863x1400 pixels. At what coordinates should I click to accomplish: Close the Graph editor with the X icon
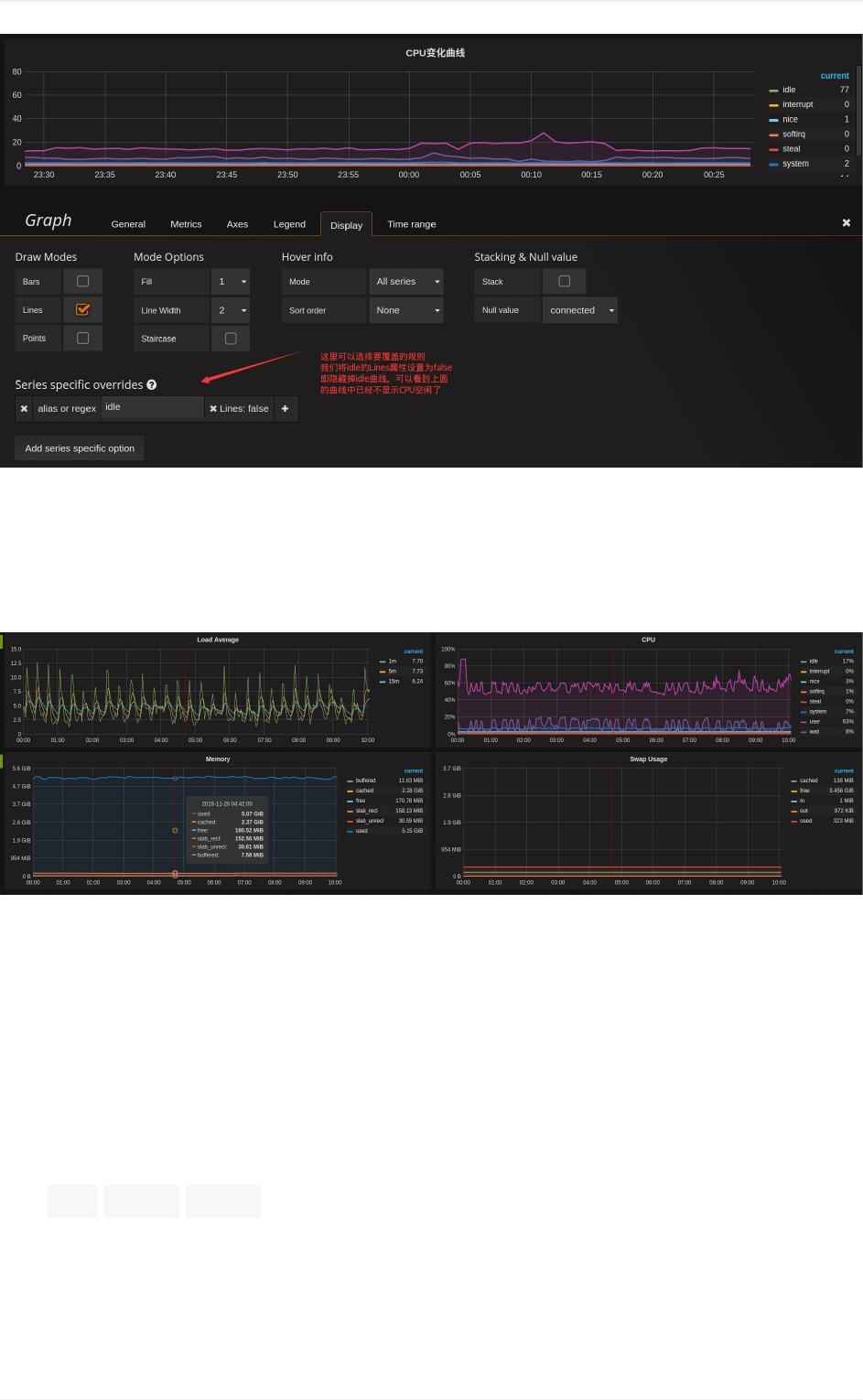(x=847, y=222)
